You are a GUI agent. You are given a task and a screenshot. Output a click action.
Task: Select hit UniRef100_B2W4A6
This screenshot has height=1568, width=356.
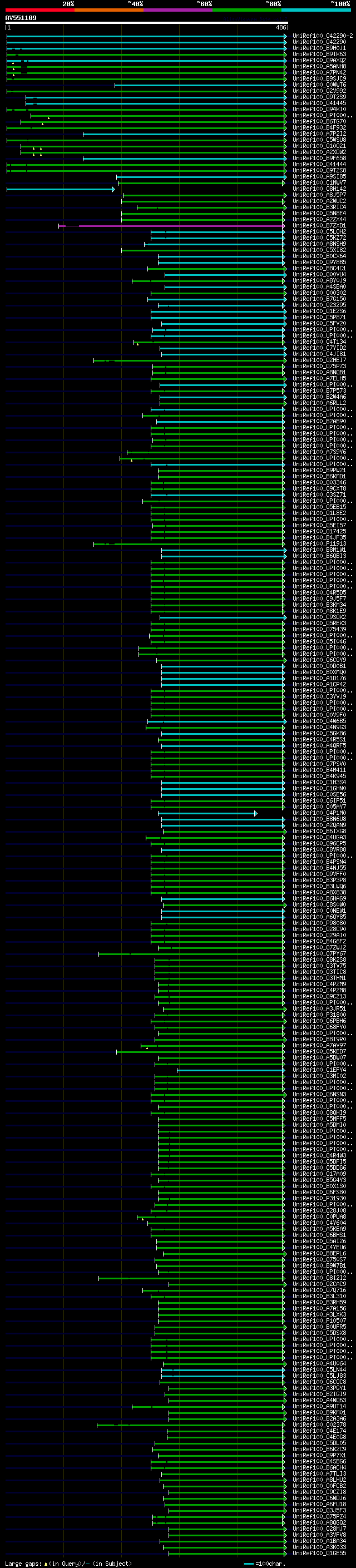coord(319,397)
